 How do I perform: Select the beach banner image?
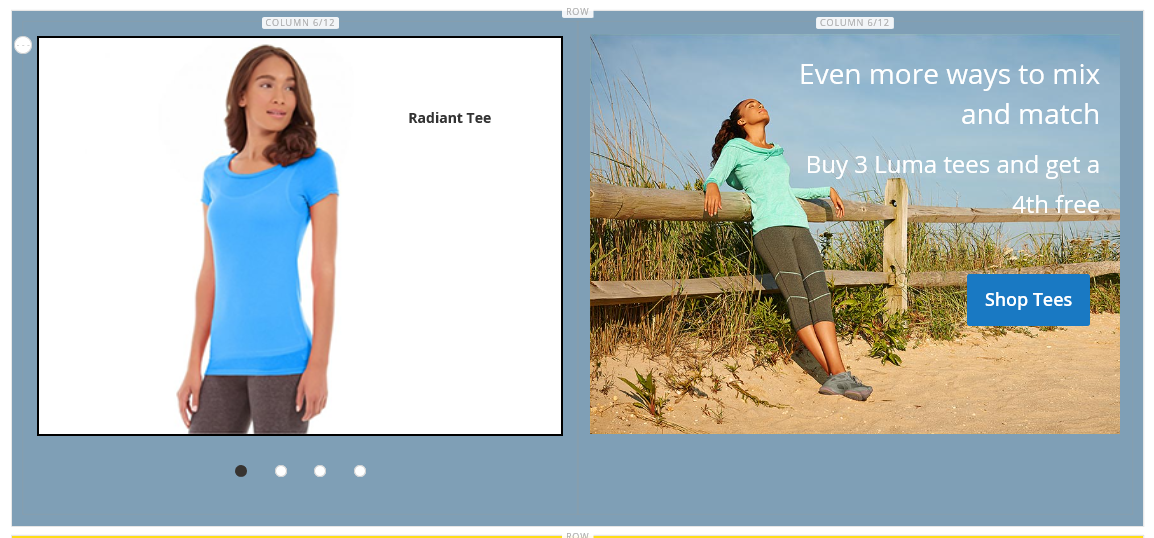854,234
